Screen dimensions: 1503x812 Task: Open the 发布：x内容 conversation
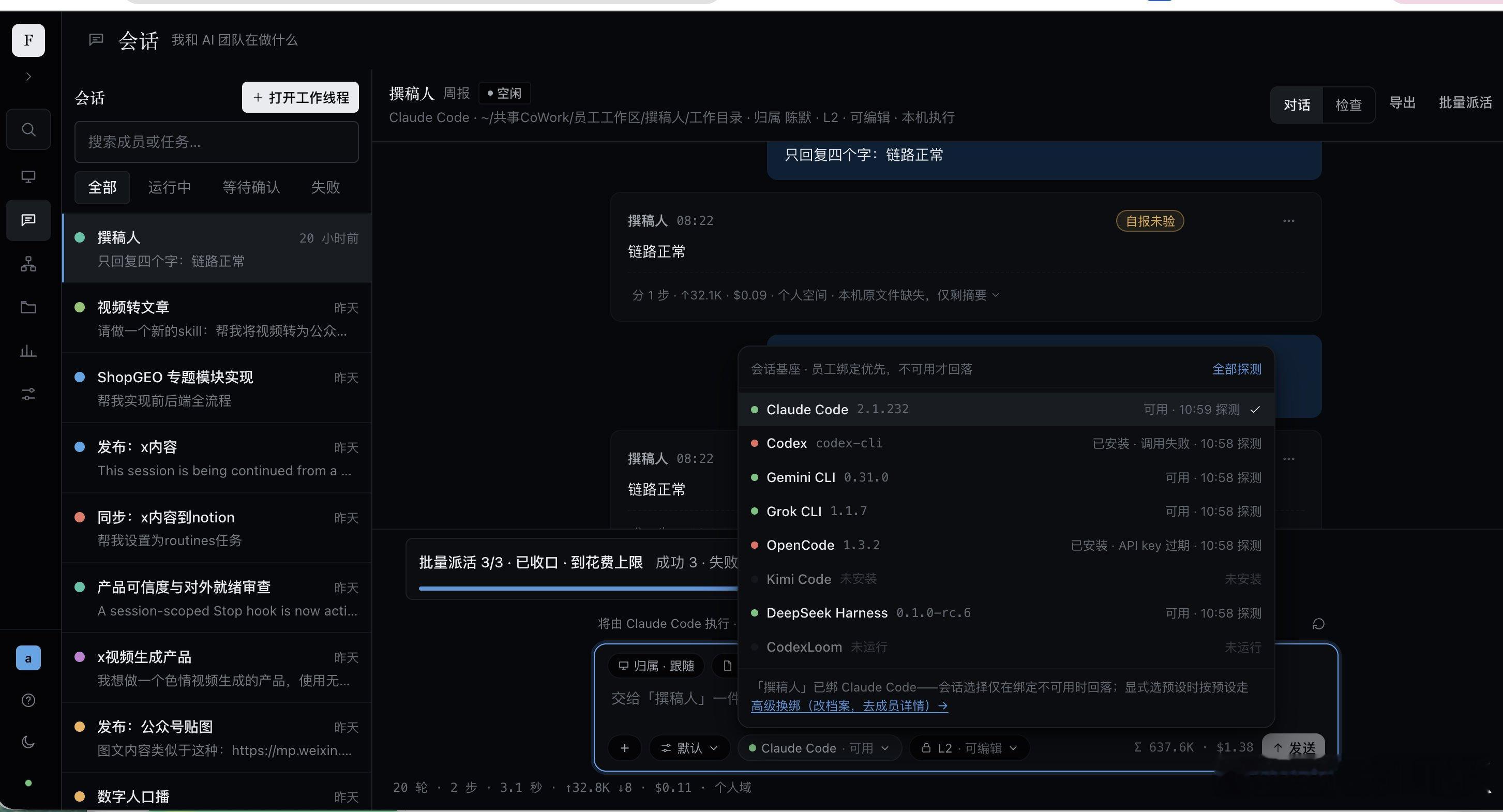click(x=217, y=459)
